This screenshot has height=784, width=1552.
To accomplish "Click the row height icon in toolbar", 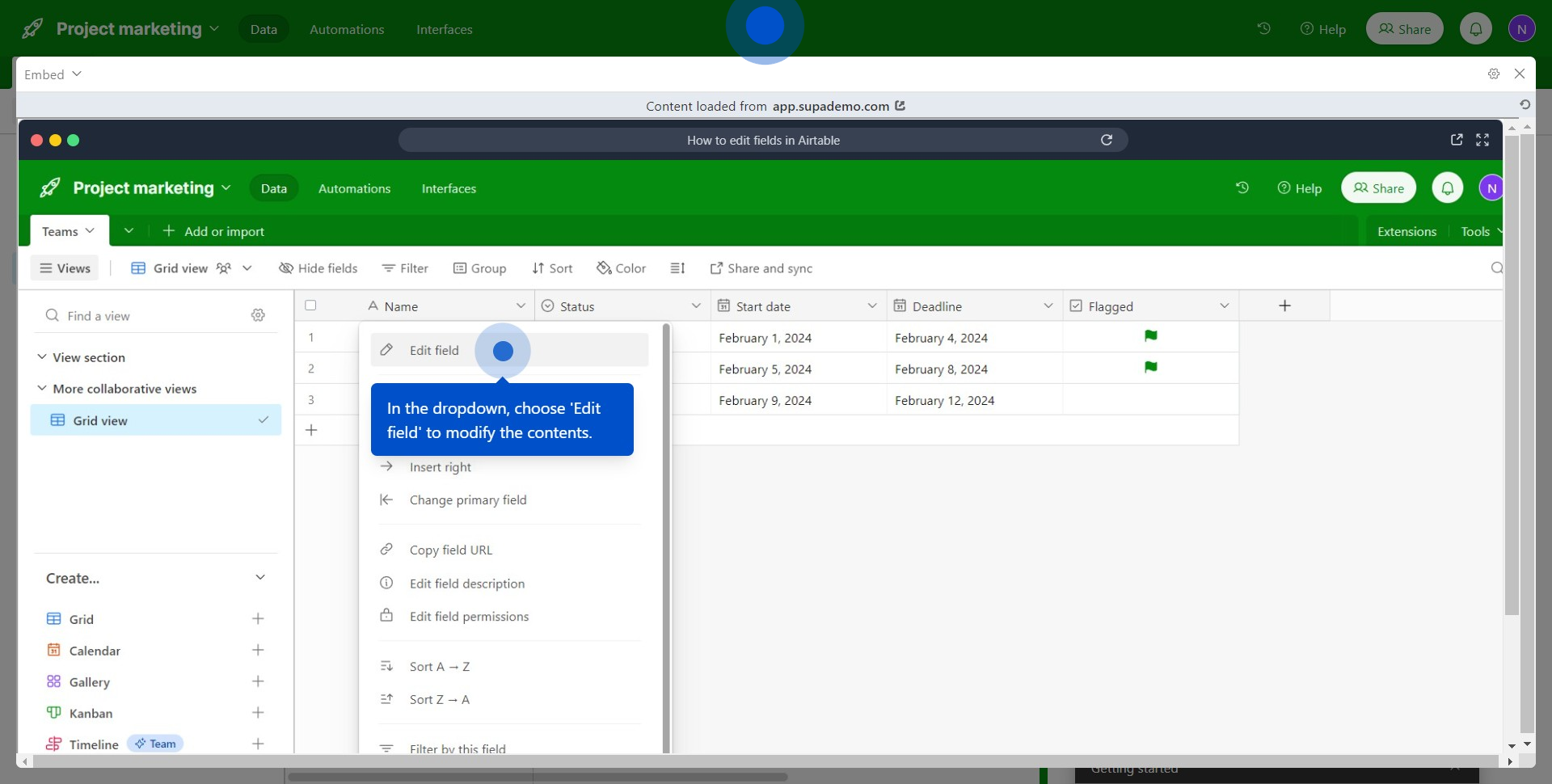I will (x=677, y=268).
